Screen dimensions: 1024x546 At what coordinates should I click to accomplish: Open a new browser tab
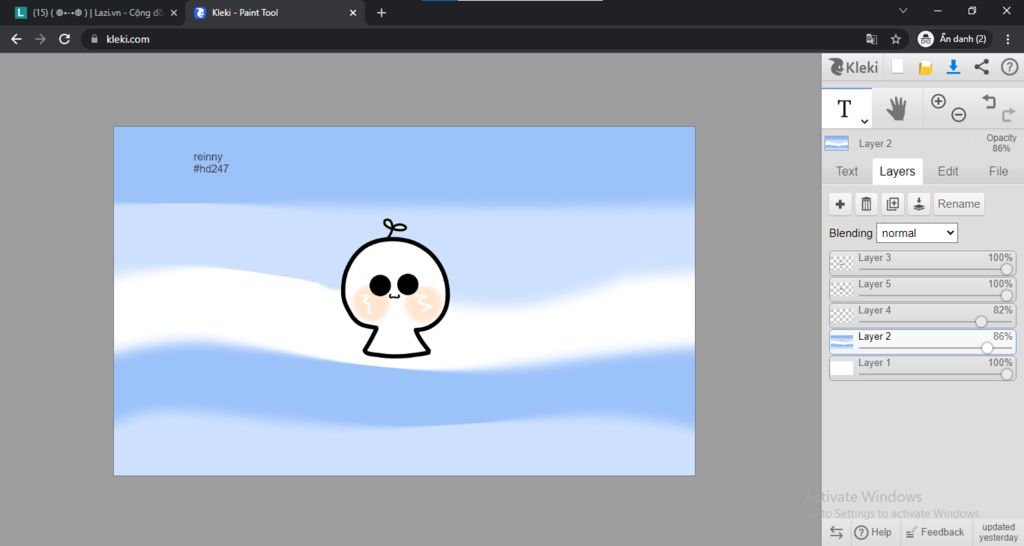381,12
